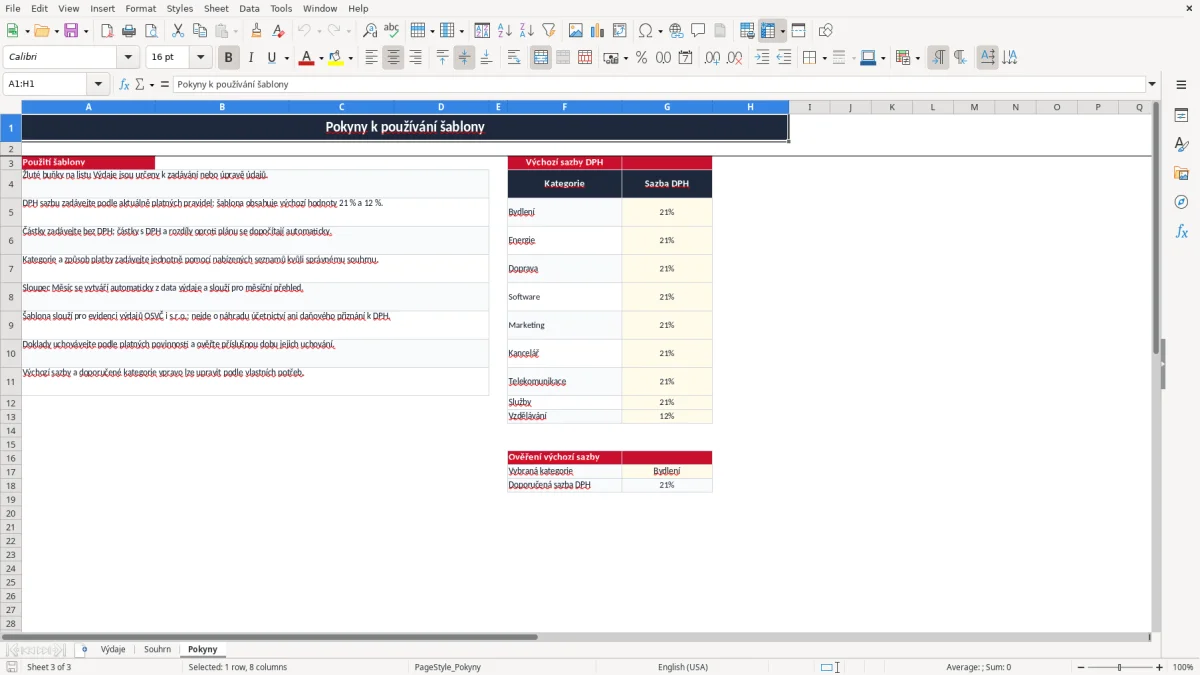Print the spreadsheet with the Print icon
The image size is (1200, 675).
[129, 31]
